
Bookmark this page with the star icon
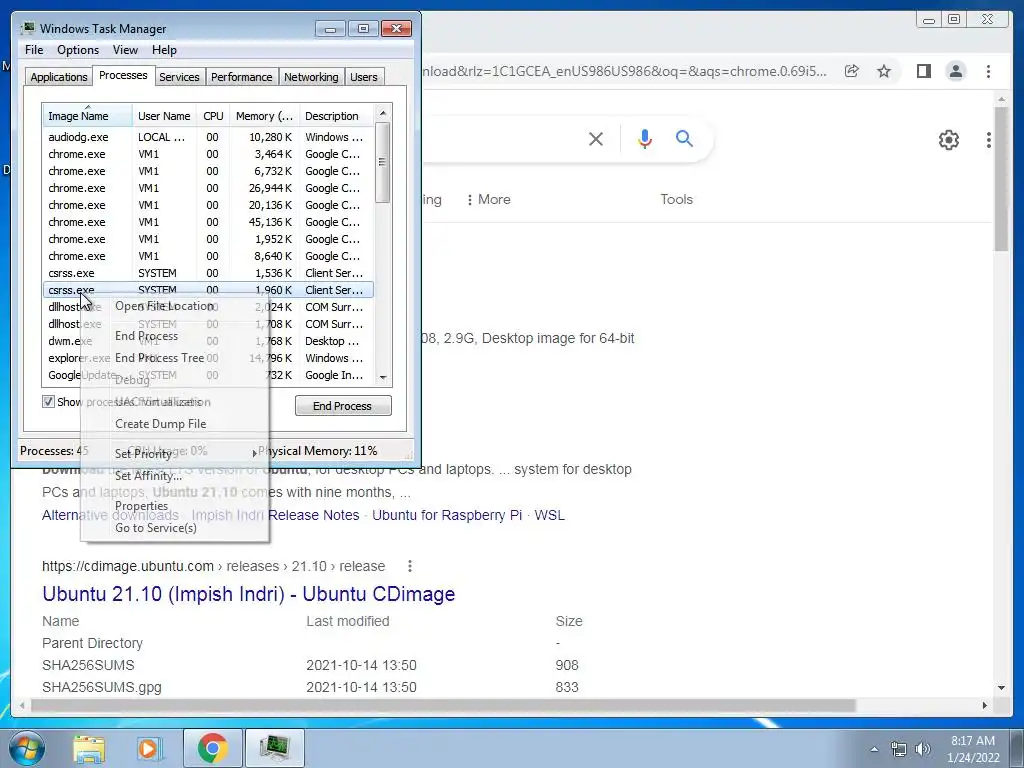[x=884, y=71]
